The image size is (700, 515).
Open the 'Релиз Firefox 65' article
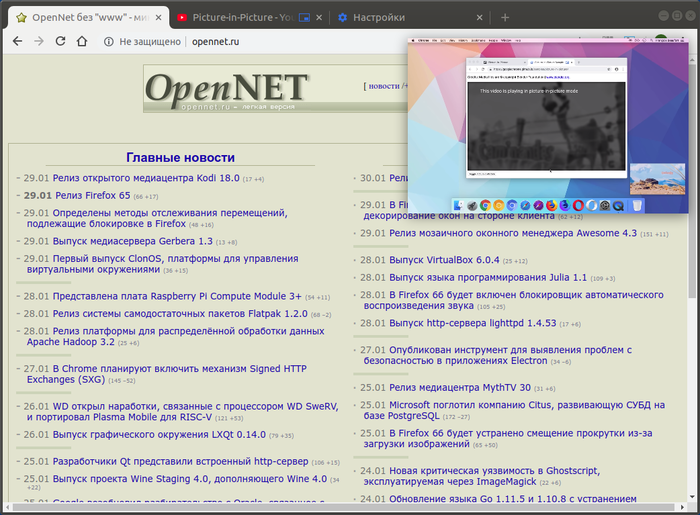click(91, 196)
